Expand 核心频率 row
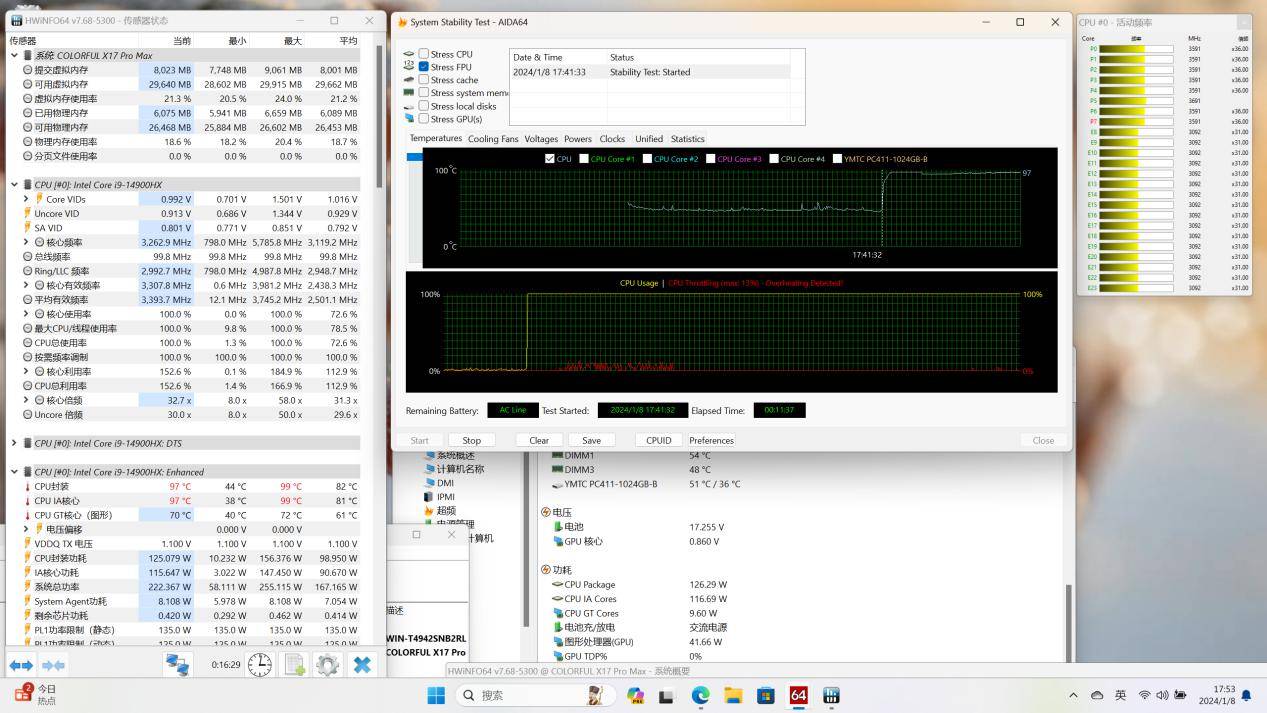This screenshot has height=713, width=1267. pyautogui.click(x=26, y=242)
